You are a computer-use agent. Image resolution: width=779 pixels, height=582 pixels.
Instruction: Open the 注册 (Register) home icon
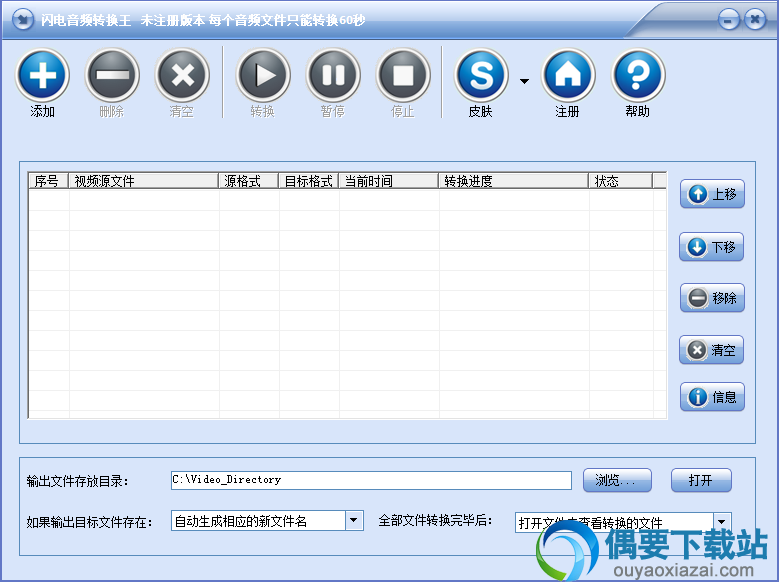point(568,76)
